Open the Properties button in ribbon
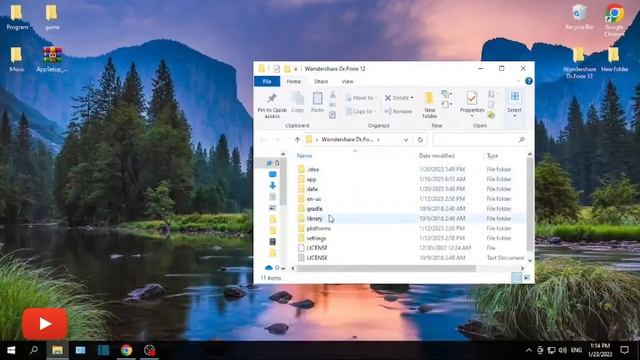Screen dimensions: 640x360 click(x=472, y=104)
